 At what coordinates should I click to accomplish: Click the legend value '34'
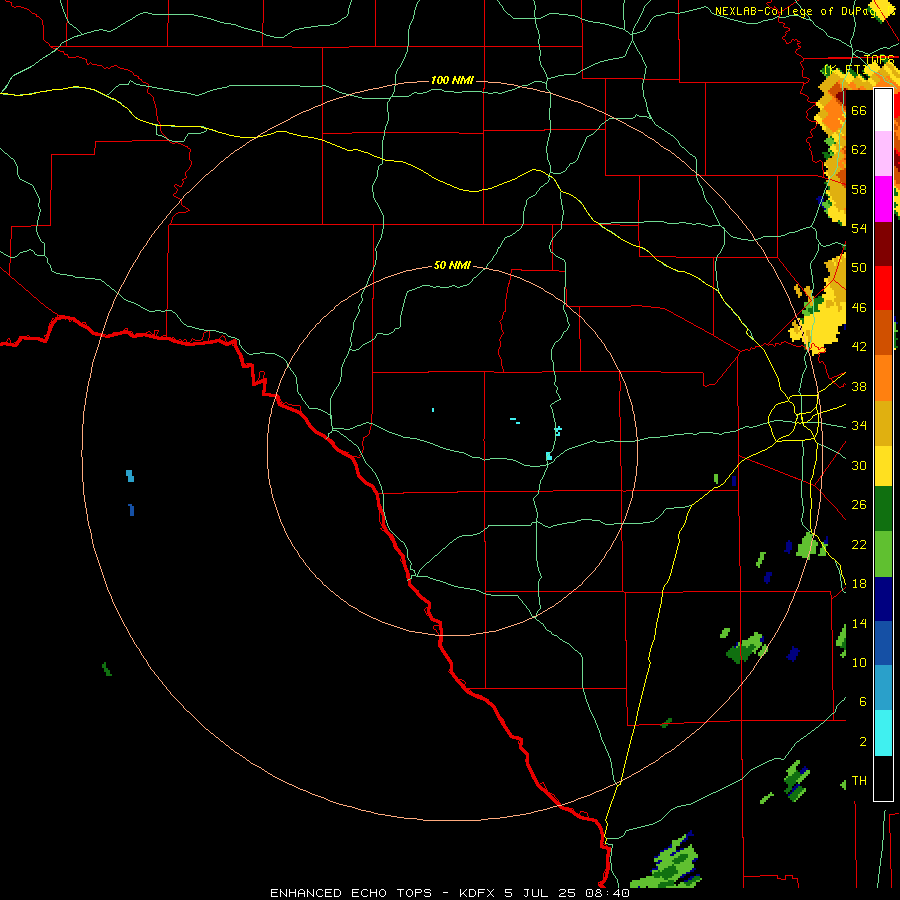pos(859,426)
